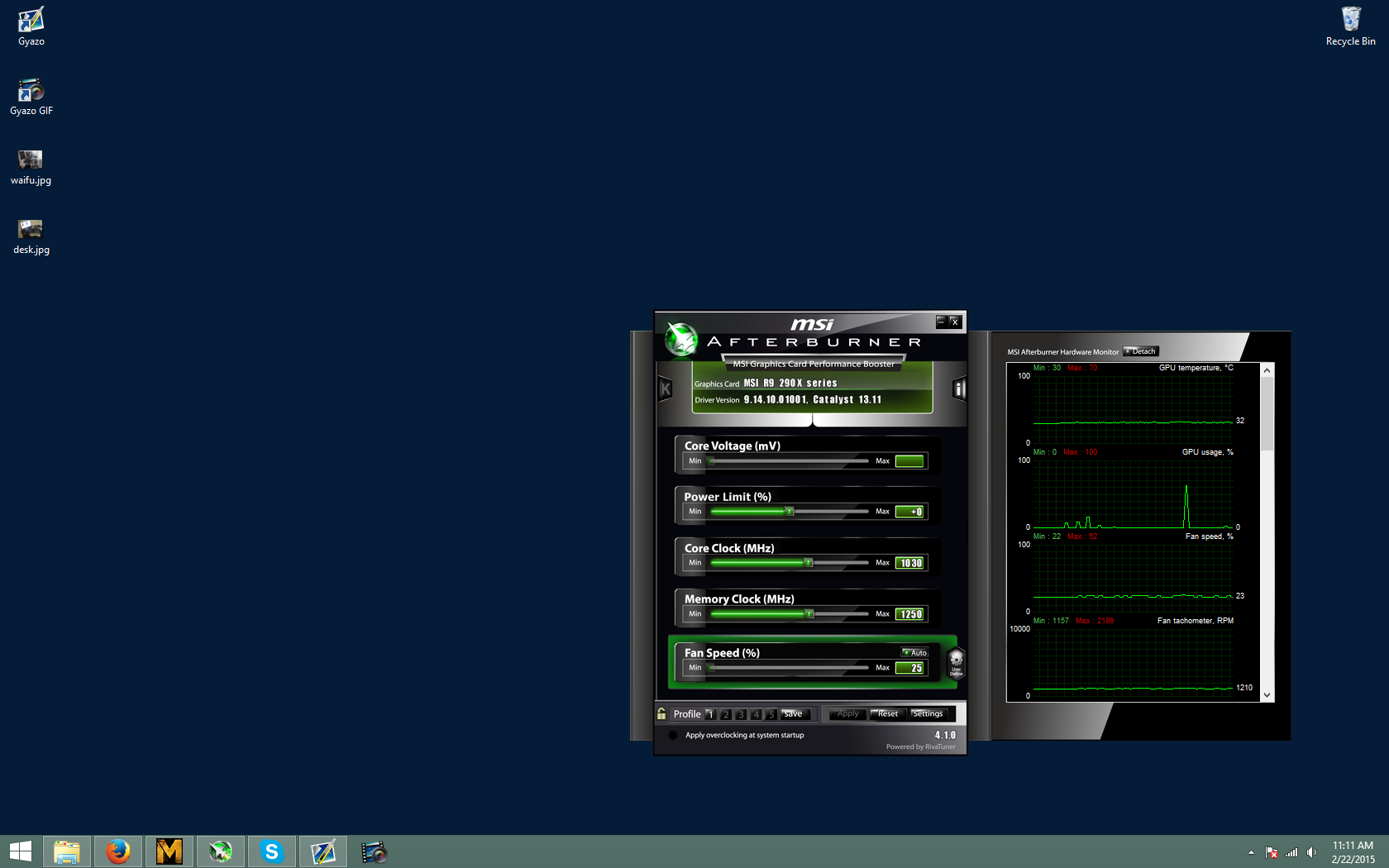Click the Afterburner jet logo icon
The image size is (1389, 868).
(x=681, y=339)
